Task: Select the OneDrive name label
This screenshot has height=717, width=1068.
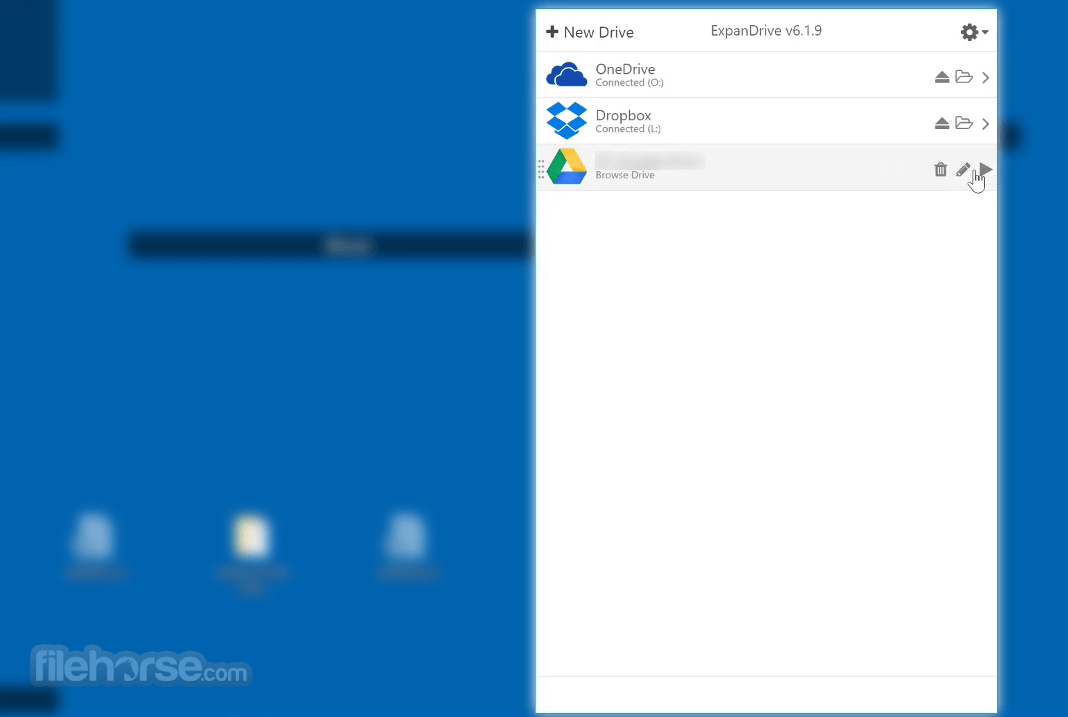Action: pyautogui.click(x=625, y=69)
